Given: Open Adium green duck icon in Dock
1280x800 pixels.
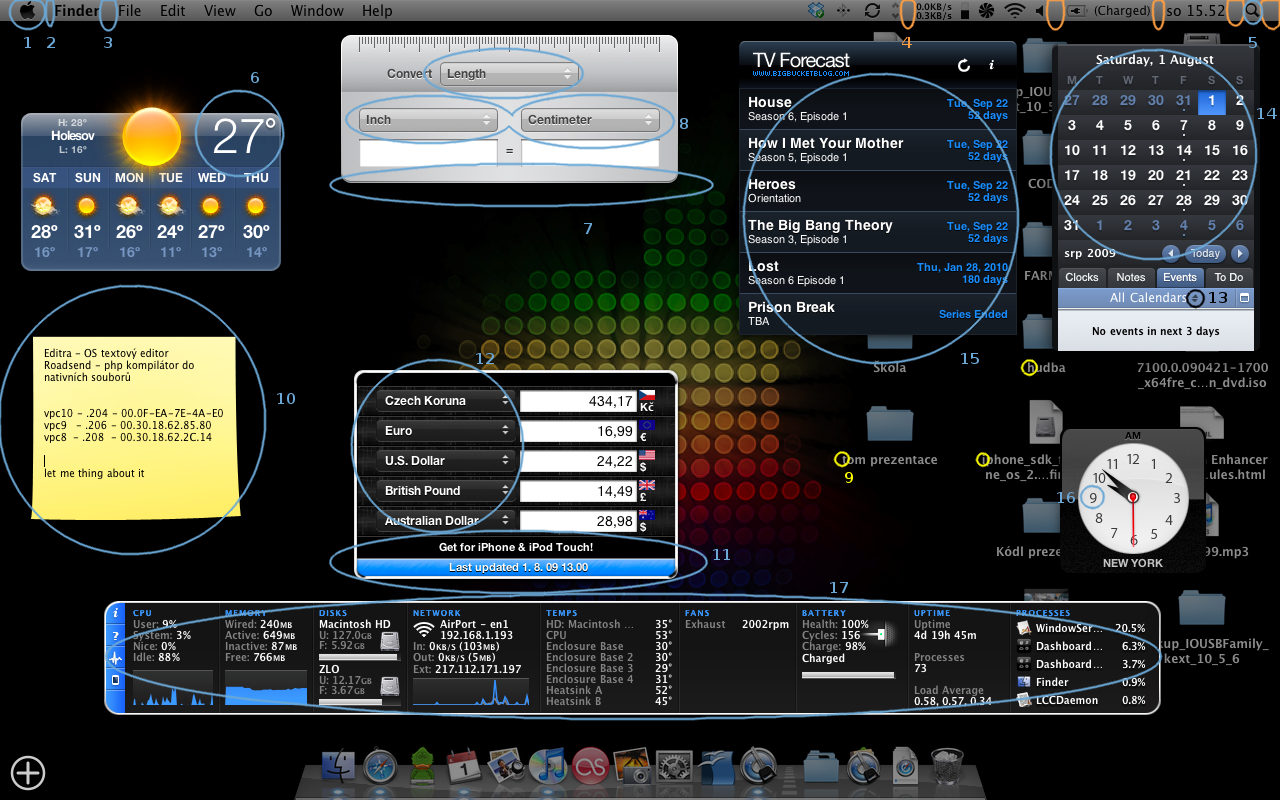Looking at the screenshot, I should point(423,765).
